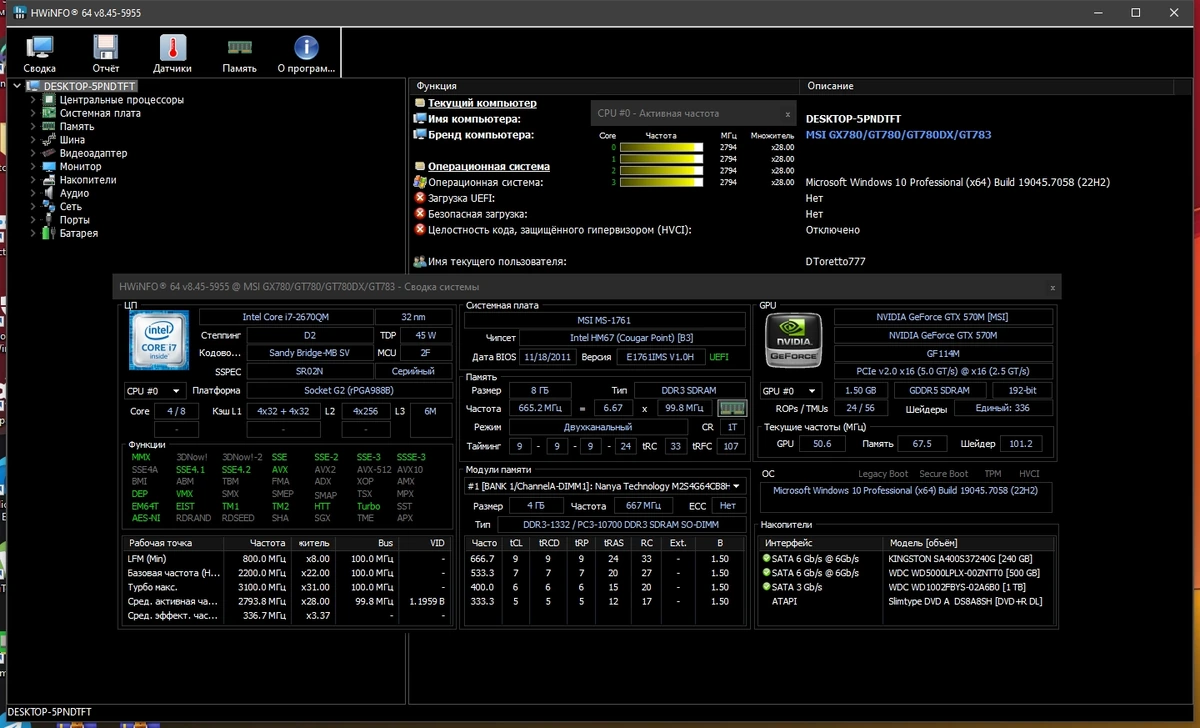Open the GPU #0 selector dropdown

(x=791, y=390)
